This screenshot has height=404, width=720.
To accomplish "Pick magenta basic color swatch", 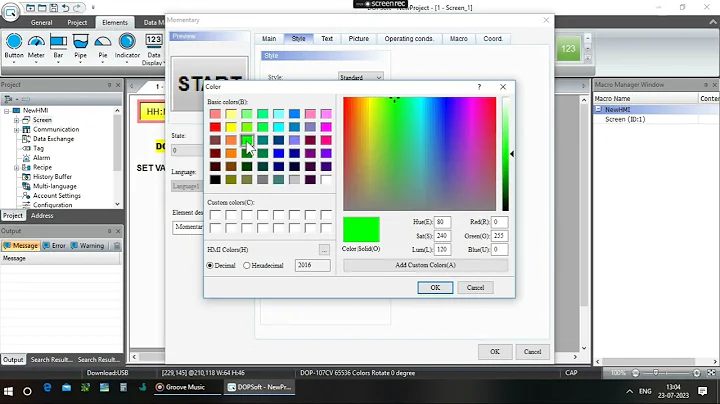I will point(326,127).
